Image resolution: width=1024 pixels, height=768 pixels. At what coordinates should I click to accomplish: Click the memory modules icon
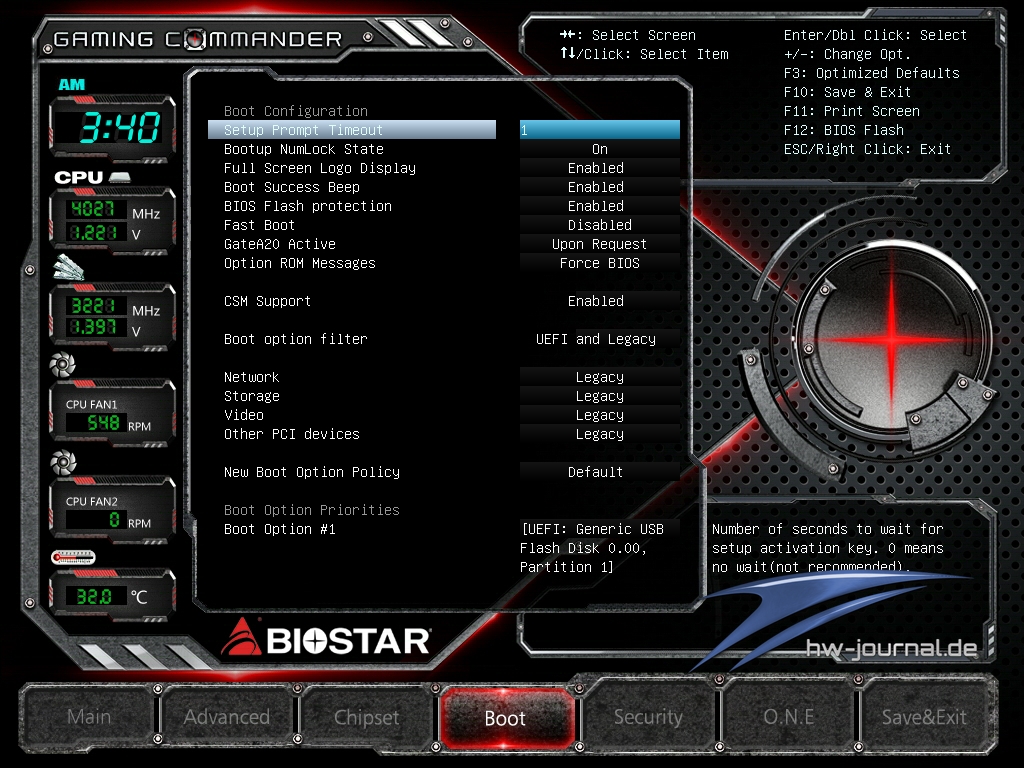(x=69, y=267)
